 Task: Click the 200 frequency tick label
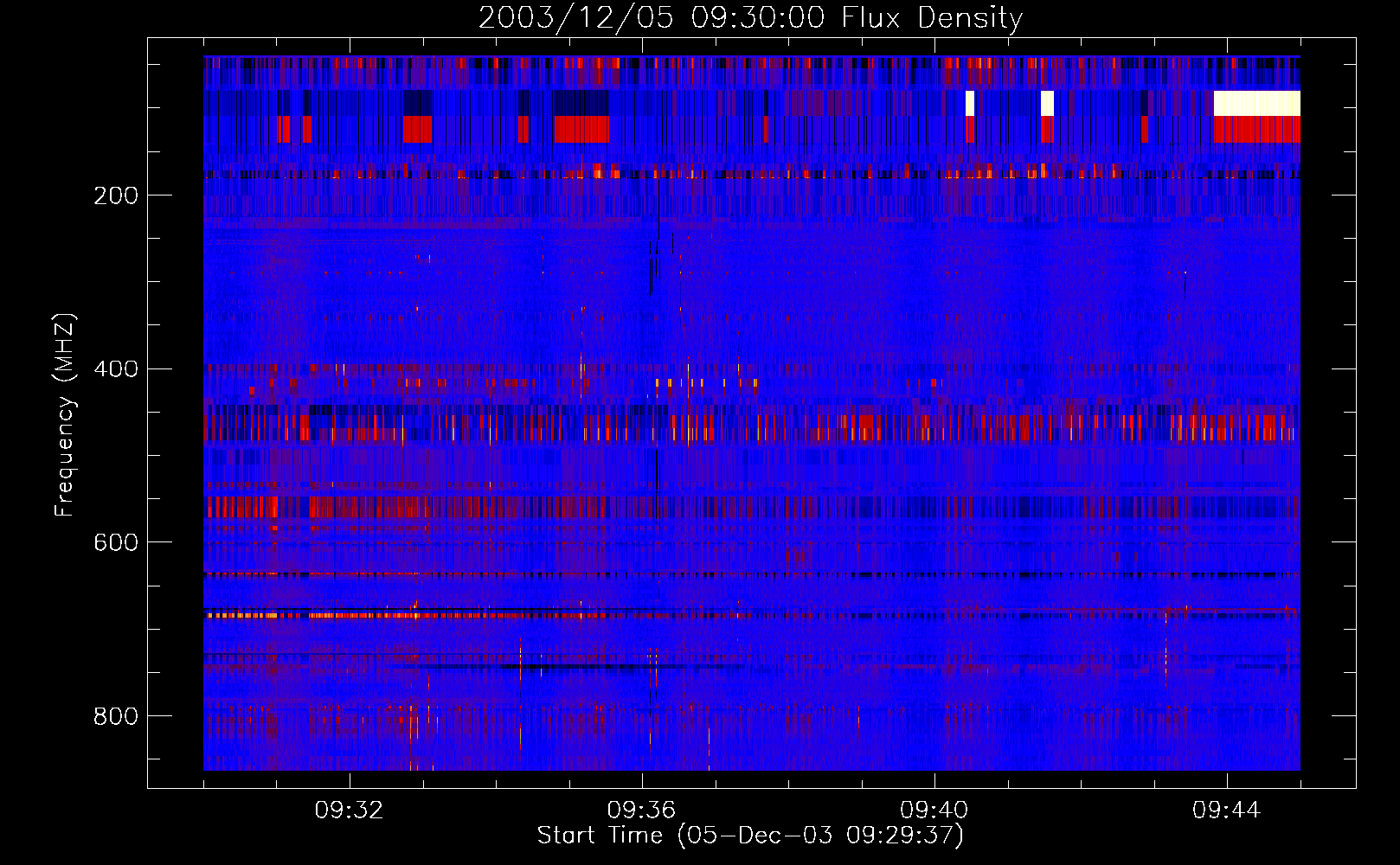116,195
